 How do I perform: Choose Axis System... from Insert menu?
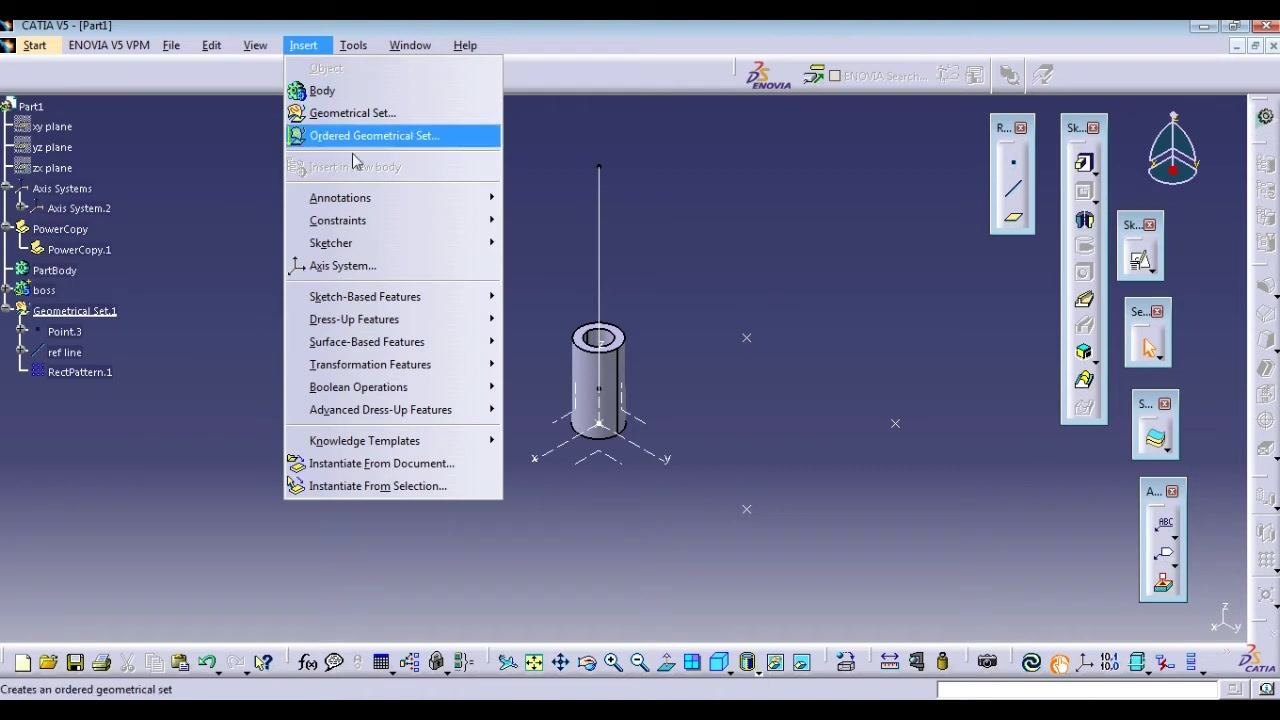tap(393, 266)
